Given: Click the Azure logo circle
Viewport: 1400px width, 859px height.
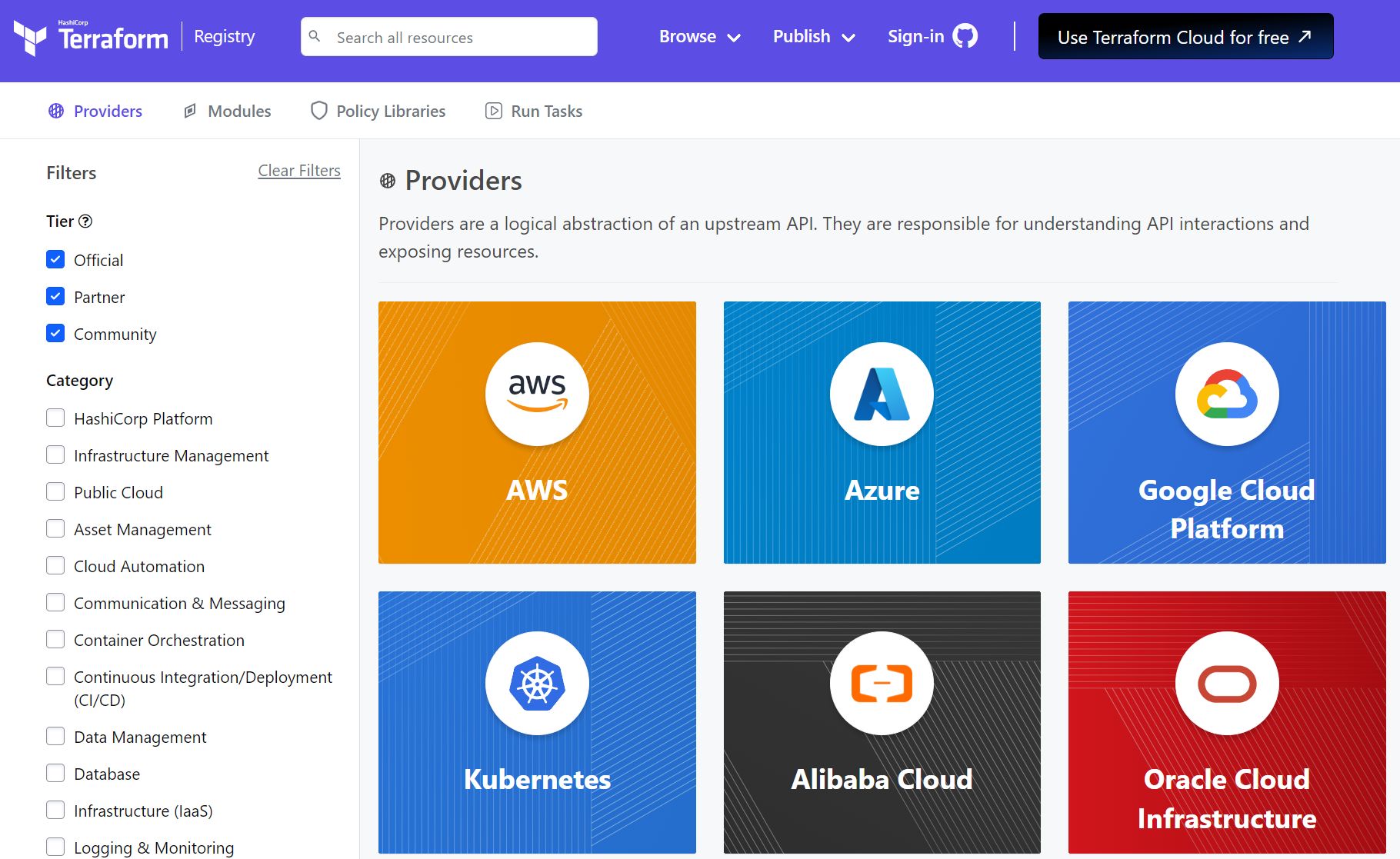Looking at the screenshot, I should 882,394.
